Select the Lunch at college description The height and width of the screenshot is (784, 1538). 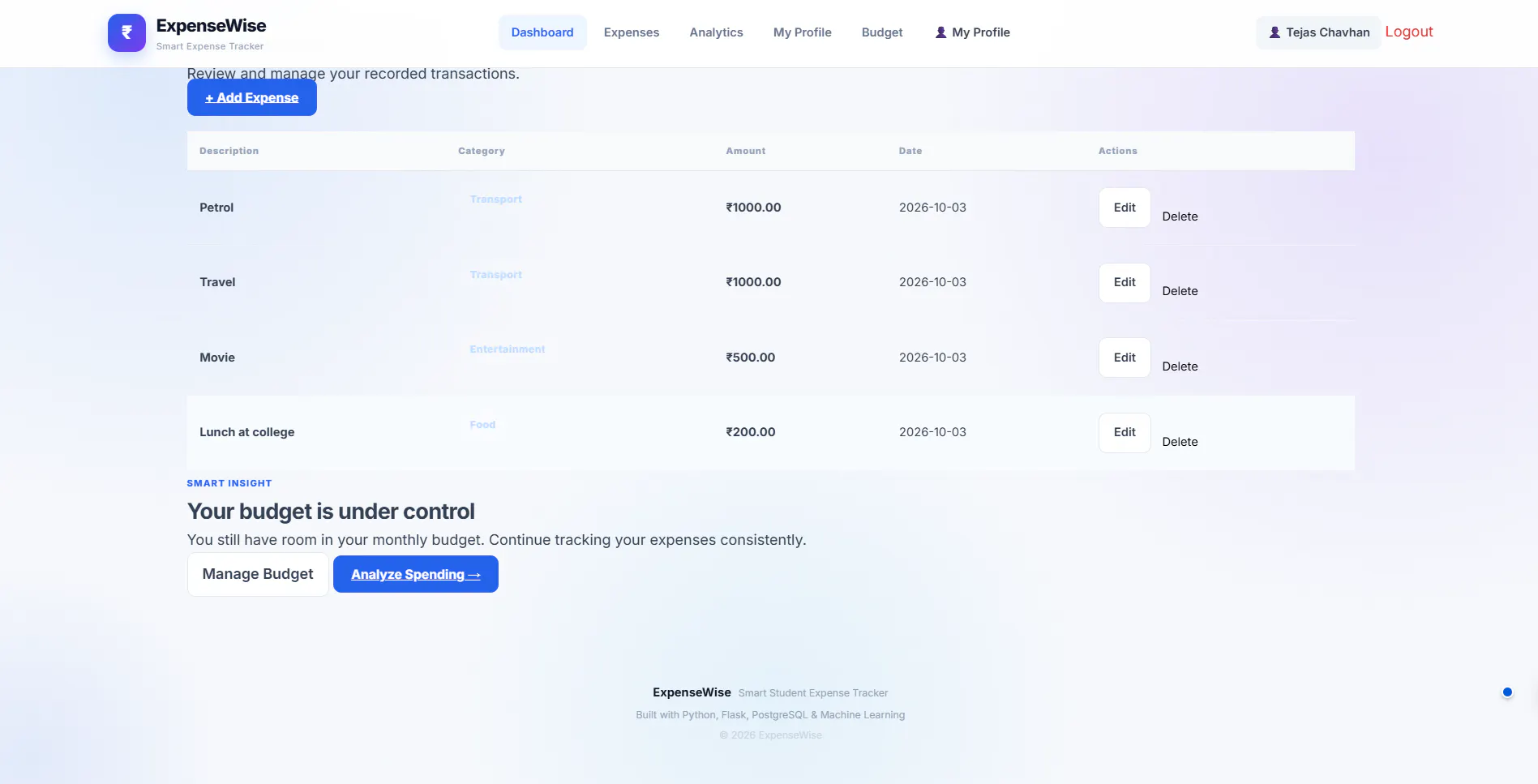pyautogui.click(x=247, y=432)
